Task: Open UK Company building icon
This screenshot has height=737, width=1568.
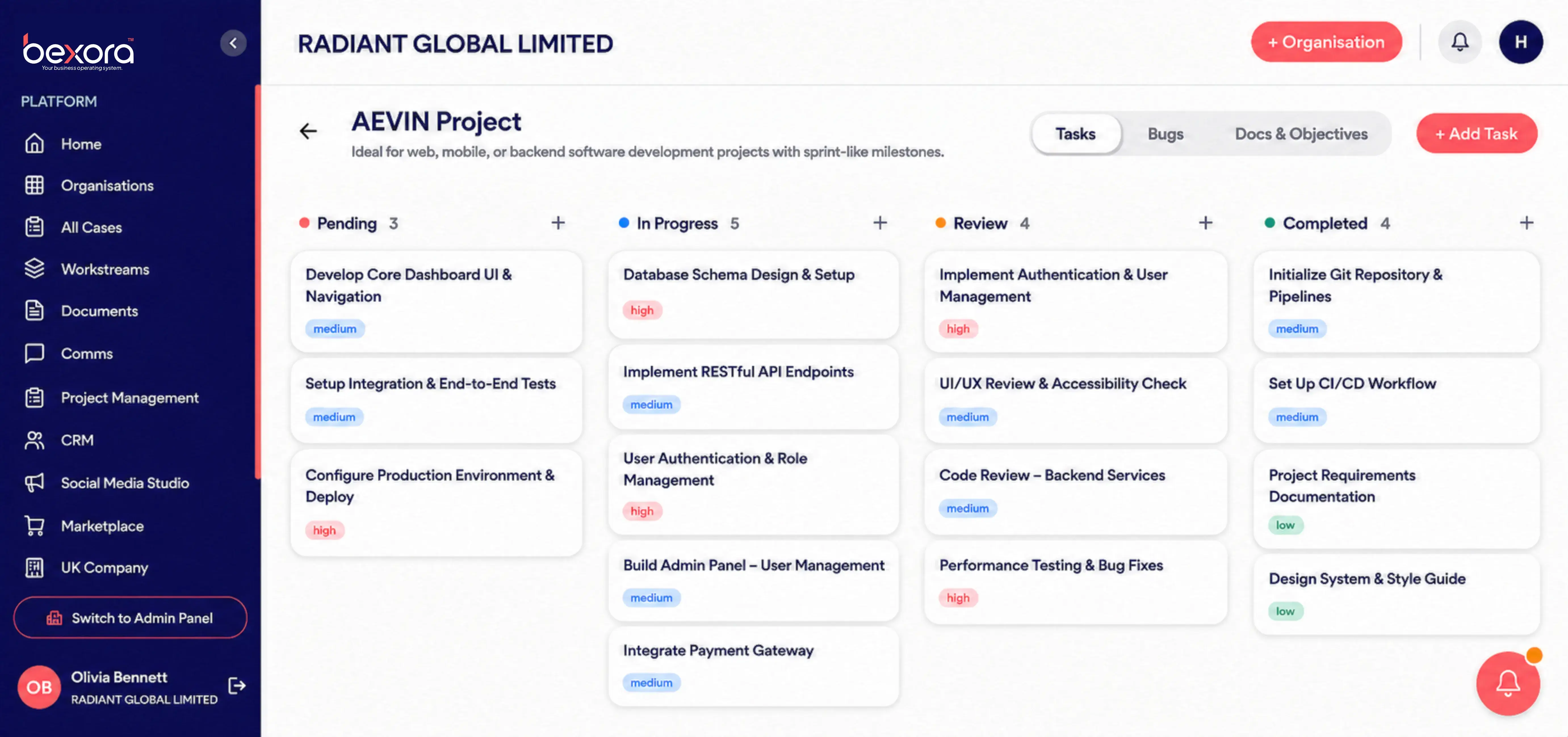Action: [x=35, y=567]
